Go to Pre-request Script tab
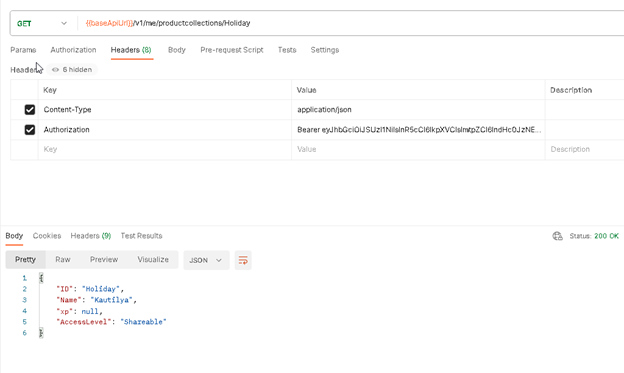The height and width of the screenshot is (373, 624). pos(232,50)
